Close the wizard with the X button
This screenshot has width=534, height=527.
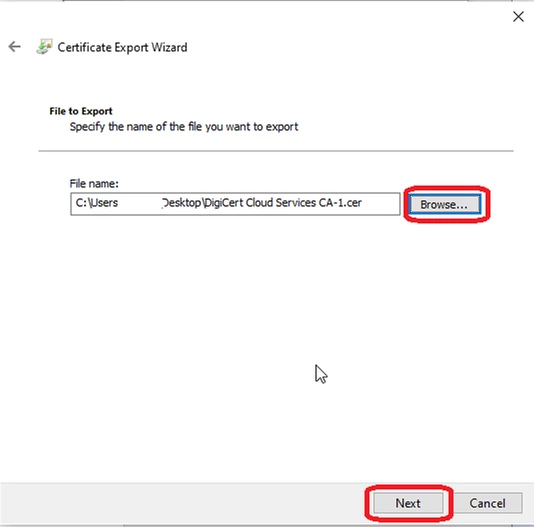(518, 16)
